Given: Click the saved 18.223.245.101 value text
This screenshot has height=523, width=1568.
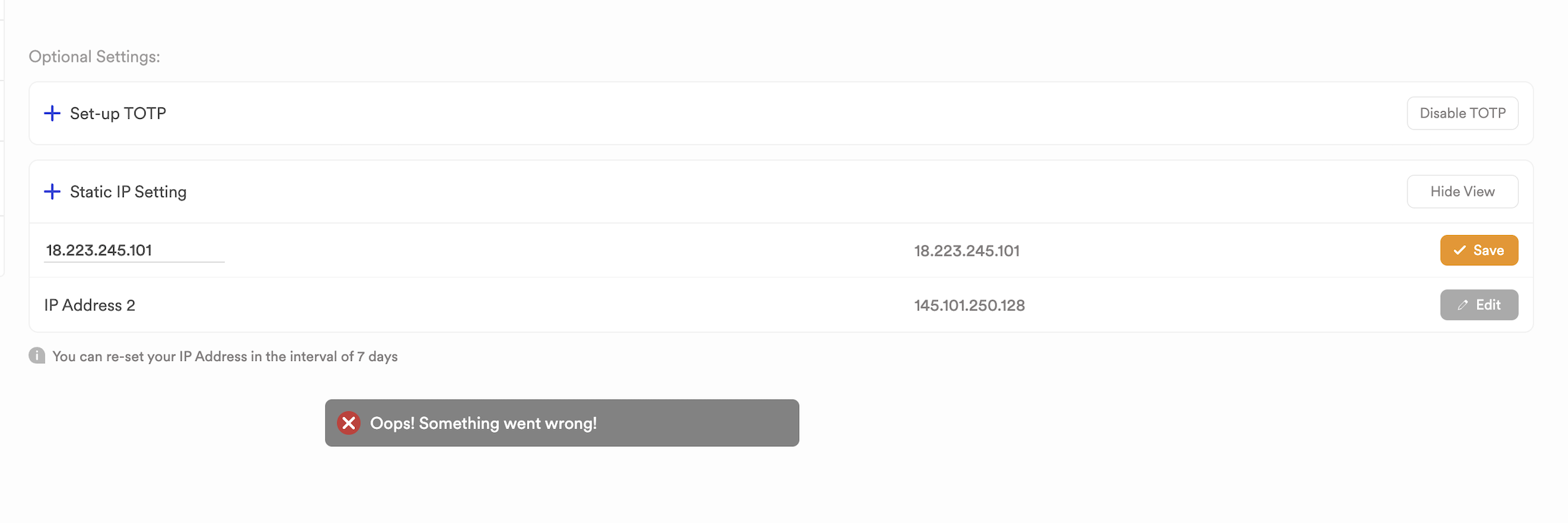Looking at the screenshot, I should tap(967, 251).
